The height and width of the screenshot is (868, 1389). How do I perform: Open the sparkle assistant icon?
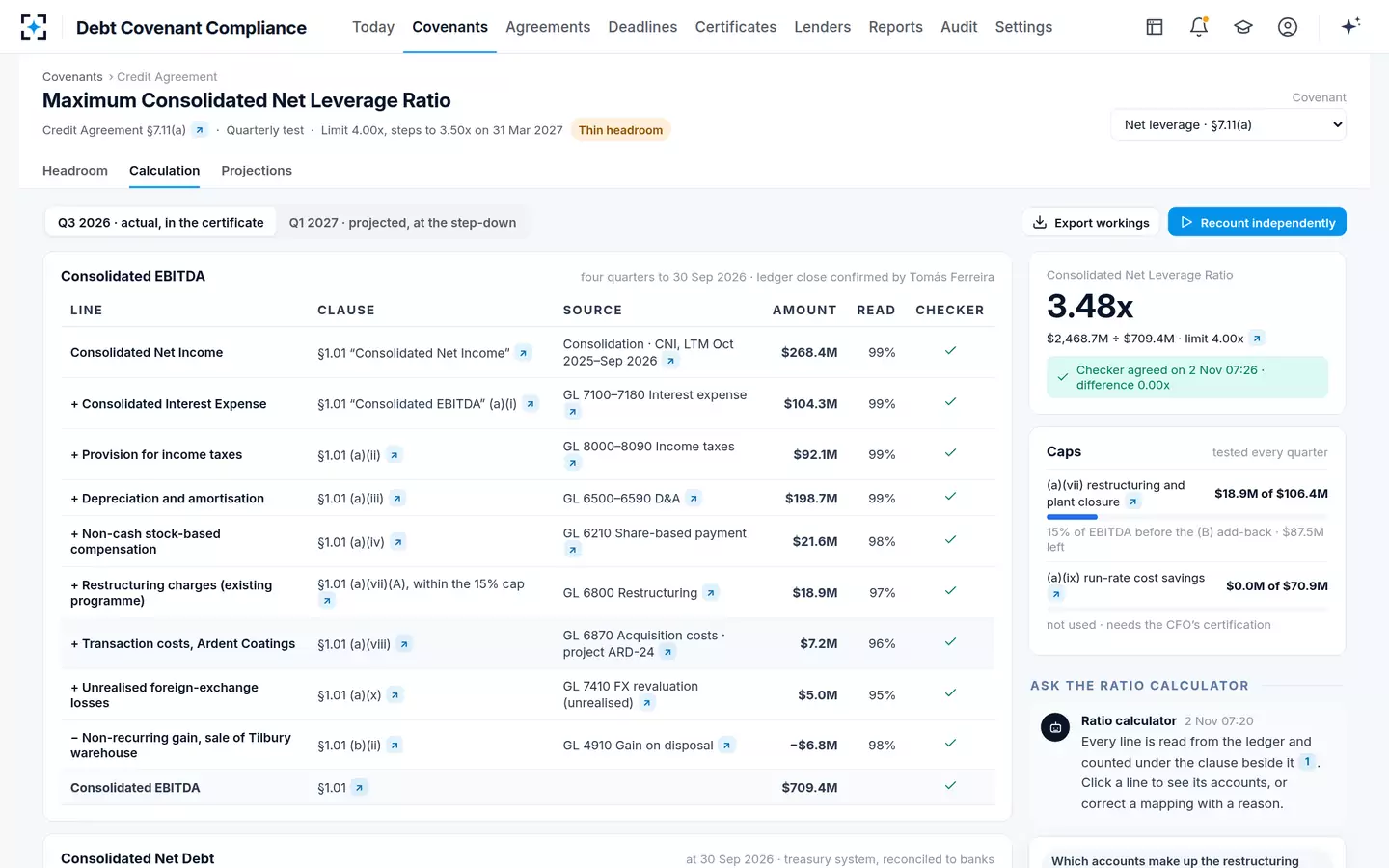(x=1350, y=26)
